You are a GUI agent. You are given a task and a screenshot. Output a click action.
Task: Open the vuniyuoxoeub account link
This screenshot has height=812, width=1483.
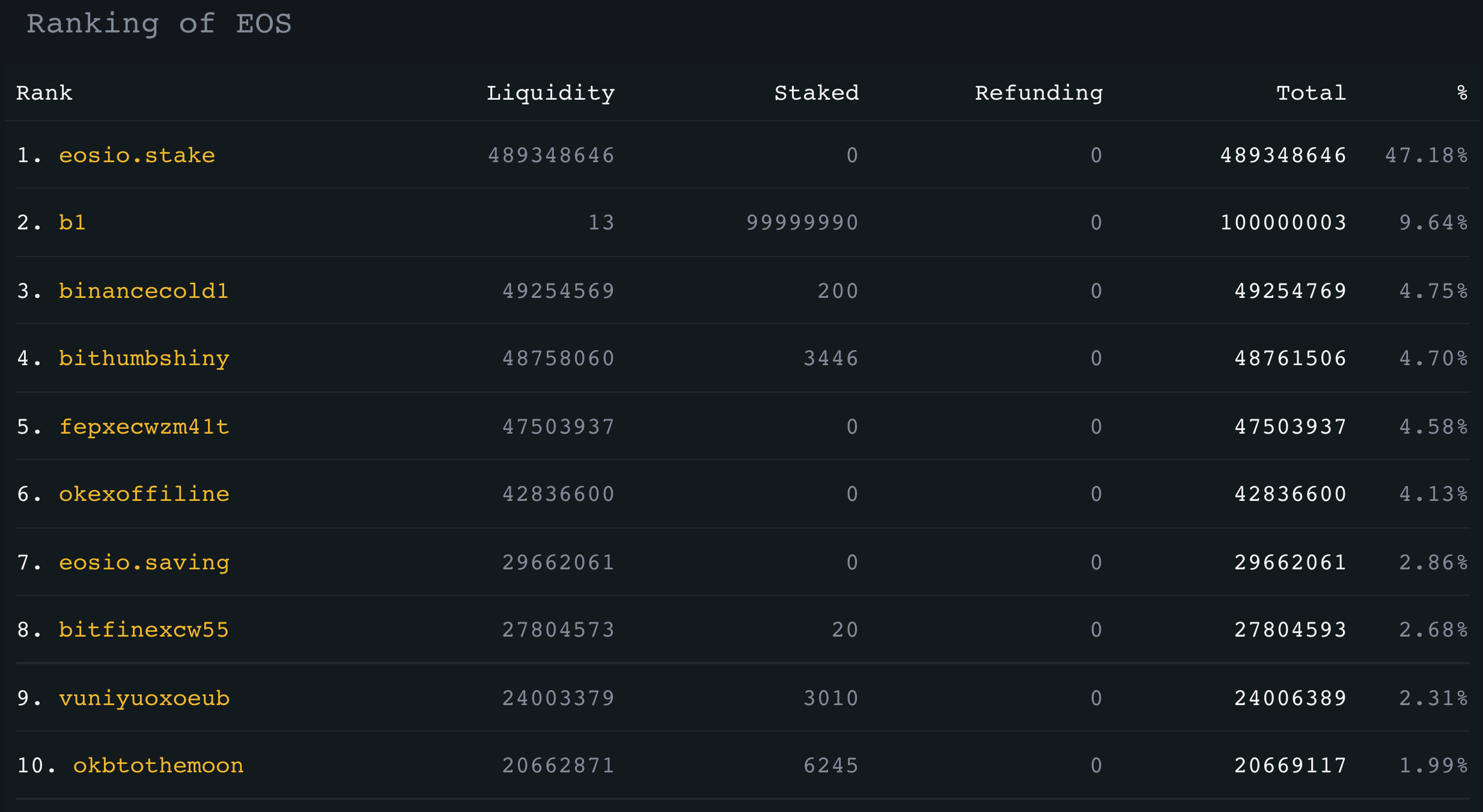[144, 698]
